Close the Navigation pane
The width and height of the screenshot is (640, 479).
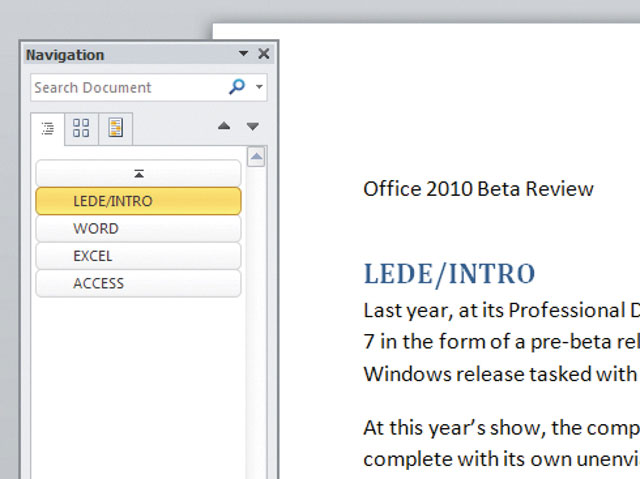(264, 53)
